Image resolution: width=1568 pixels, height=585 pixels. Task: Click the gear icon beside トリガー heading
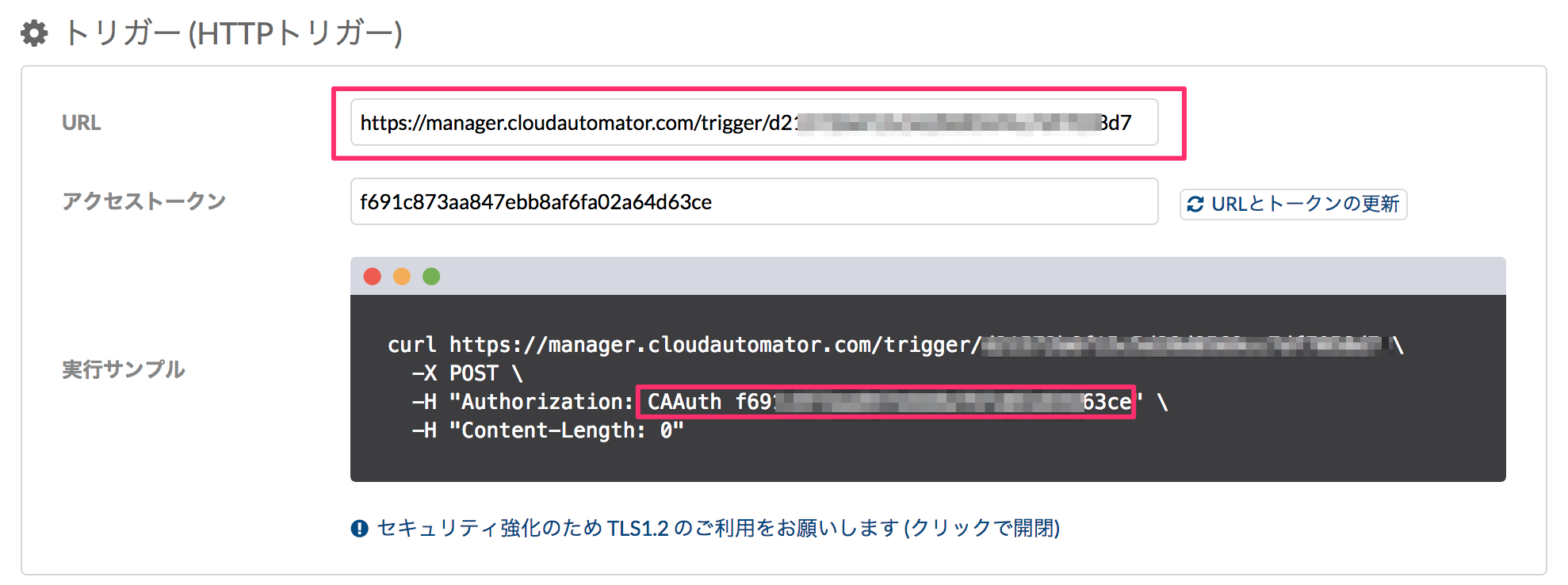[34, 33]
